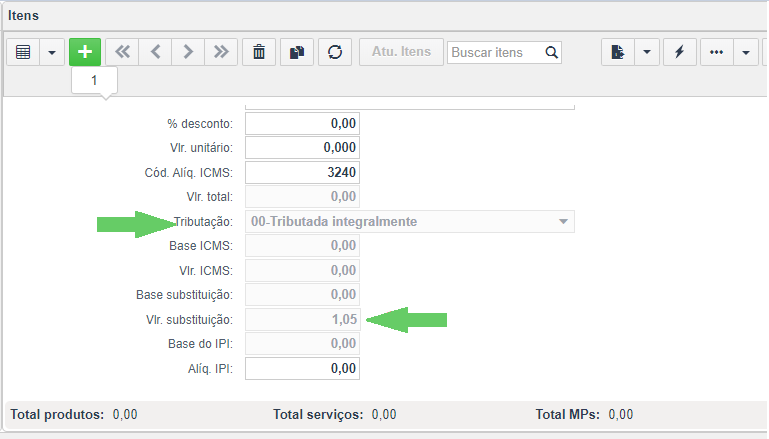Viewport: 769px width, 439px height.
Task: Go to next item record
Action: [x=188, y=52]
